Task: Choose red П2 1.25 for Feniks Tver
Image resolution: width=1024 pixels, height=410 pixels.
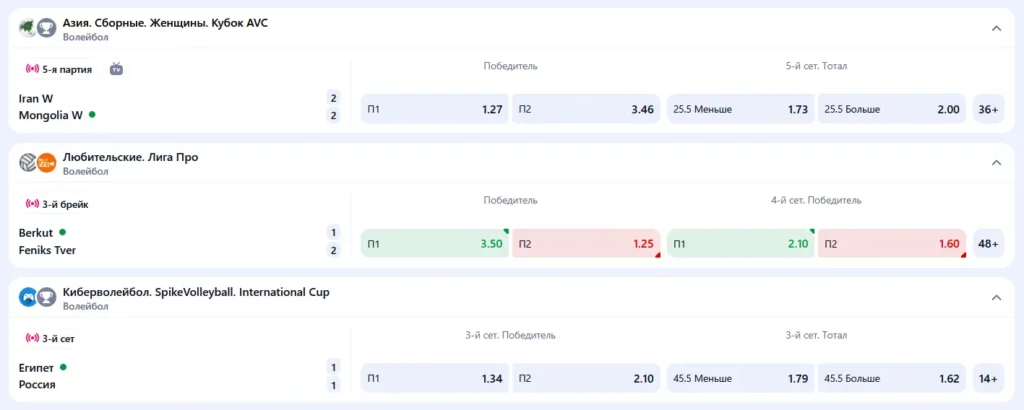Action: pyautogui.click(x=586, y=243)
